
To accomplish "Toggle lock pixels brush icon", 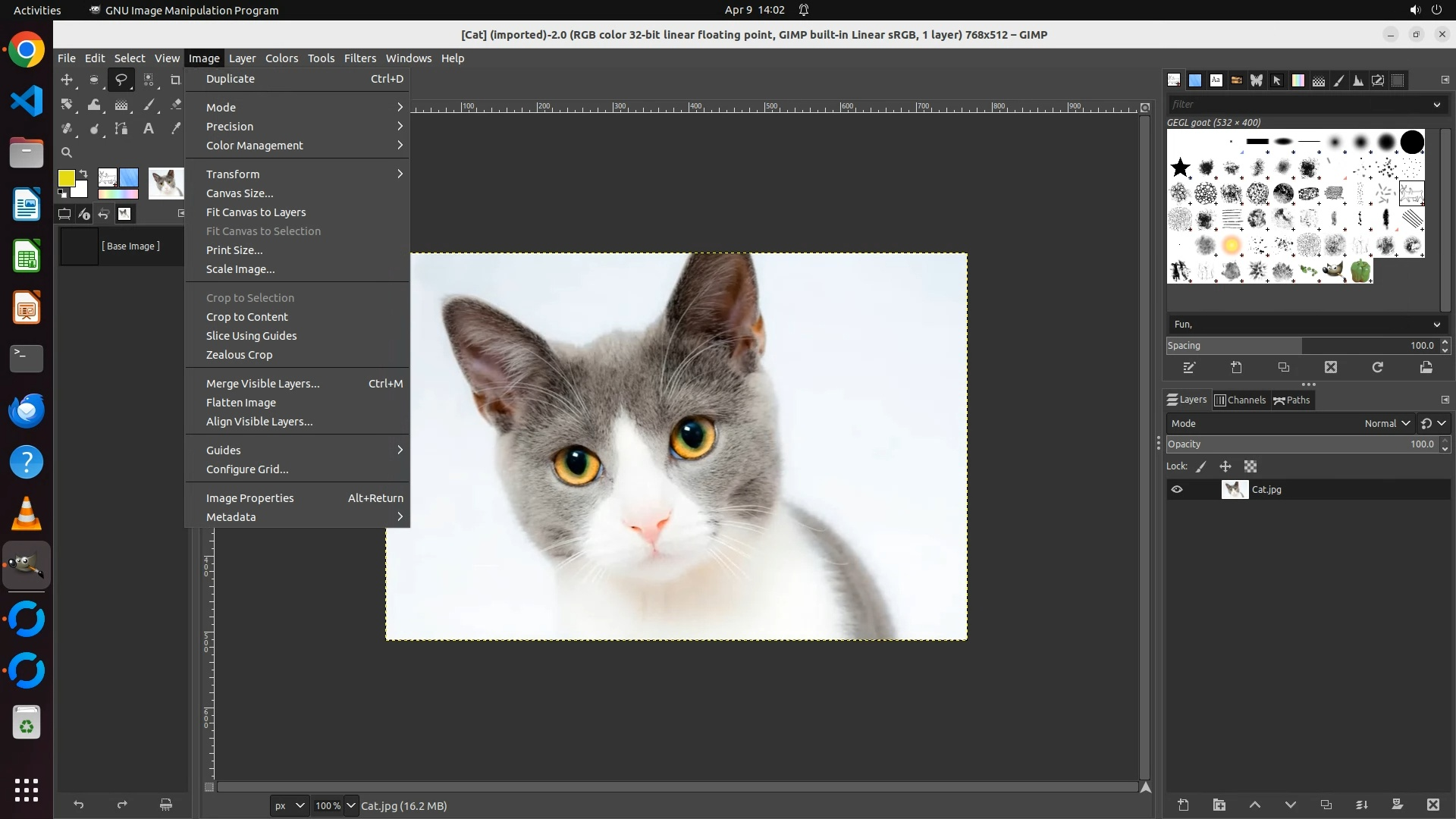I will click(1201, 467).
